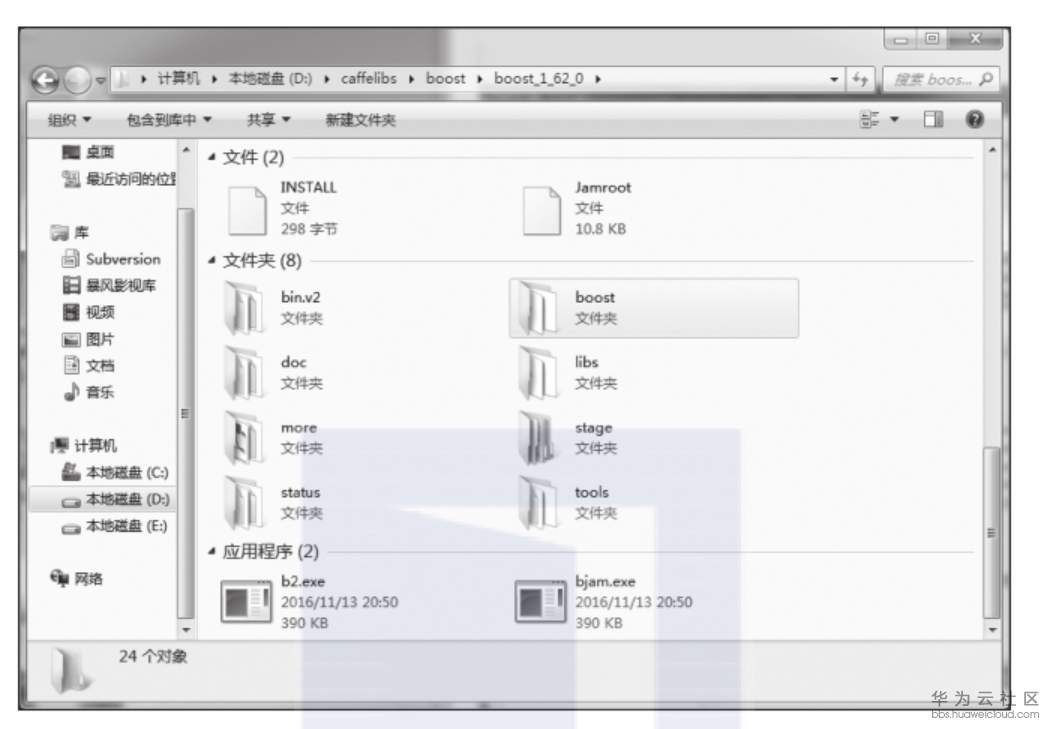The image size is (1053, 729).
Task: Select the INSTALL file icon
Action: [x=246, y=211]
